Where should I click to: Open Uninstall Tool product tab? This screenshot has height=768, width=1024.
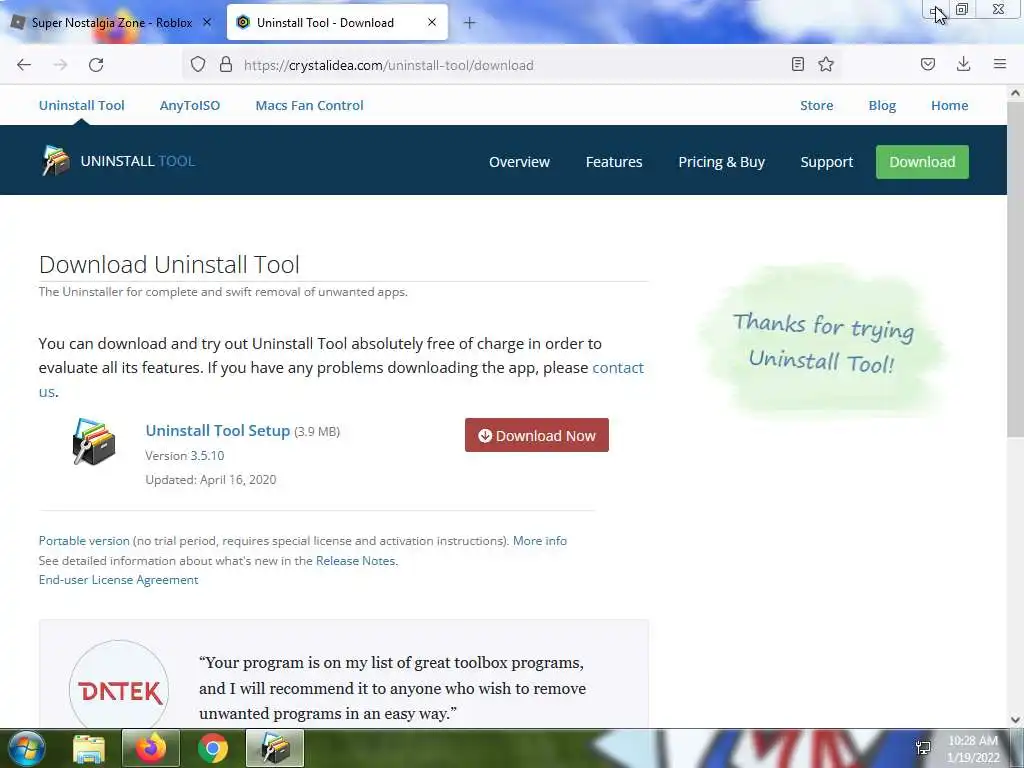[82, 105]
